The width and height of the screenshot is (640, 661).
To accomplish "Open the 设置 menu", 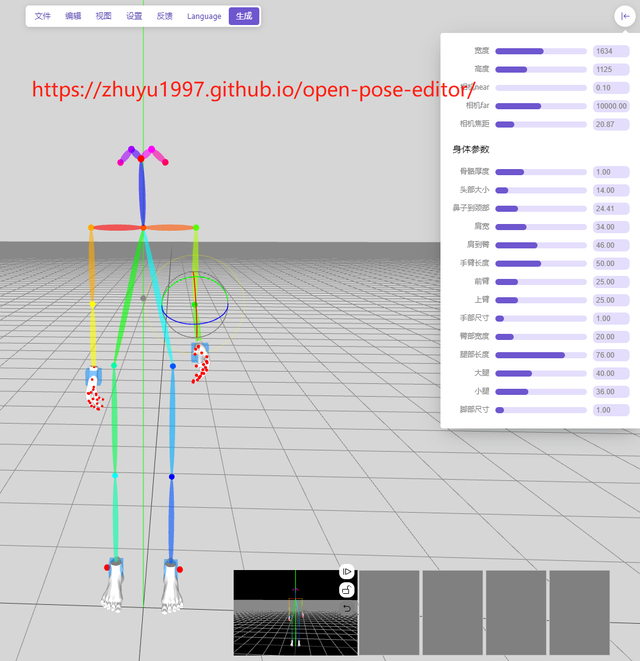I will (134, 16).
